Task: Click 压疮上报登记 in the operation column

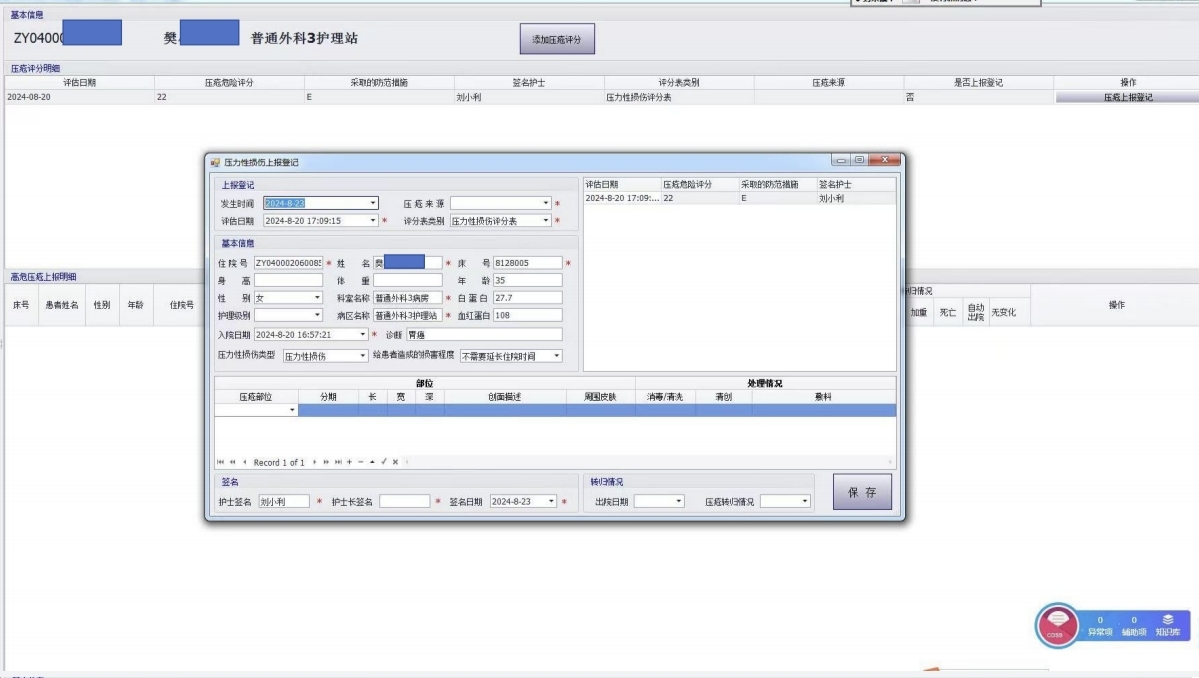Action: coord(1127,97)
